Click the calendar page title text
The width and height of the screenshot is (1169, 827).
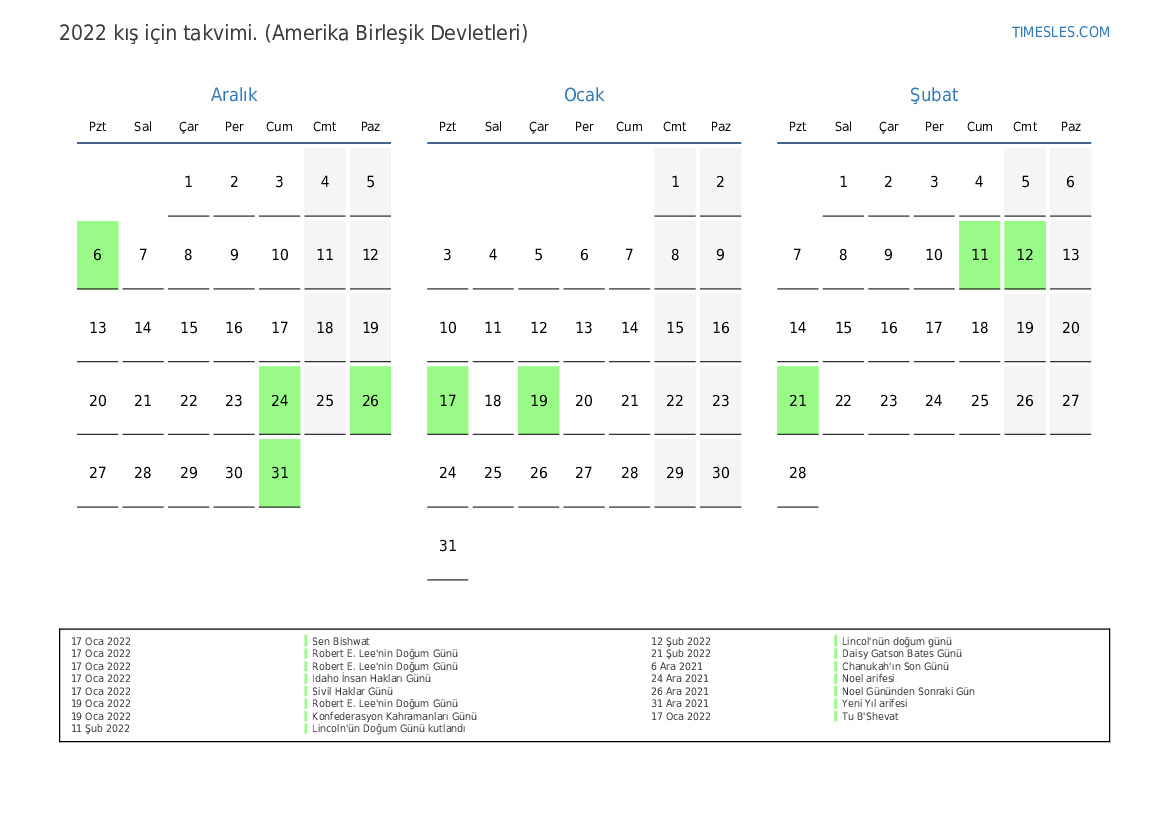click(293, 33)
